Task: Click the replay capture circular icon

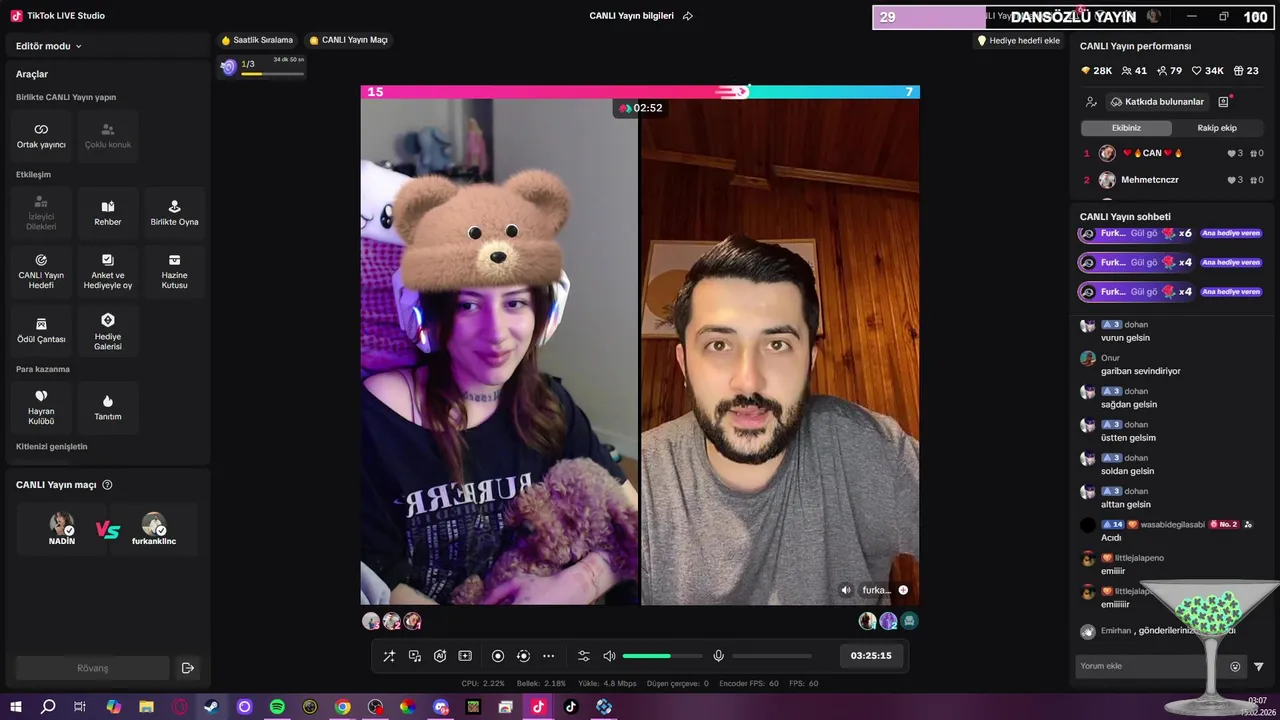Action: (523, 656)
